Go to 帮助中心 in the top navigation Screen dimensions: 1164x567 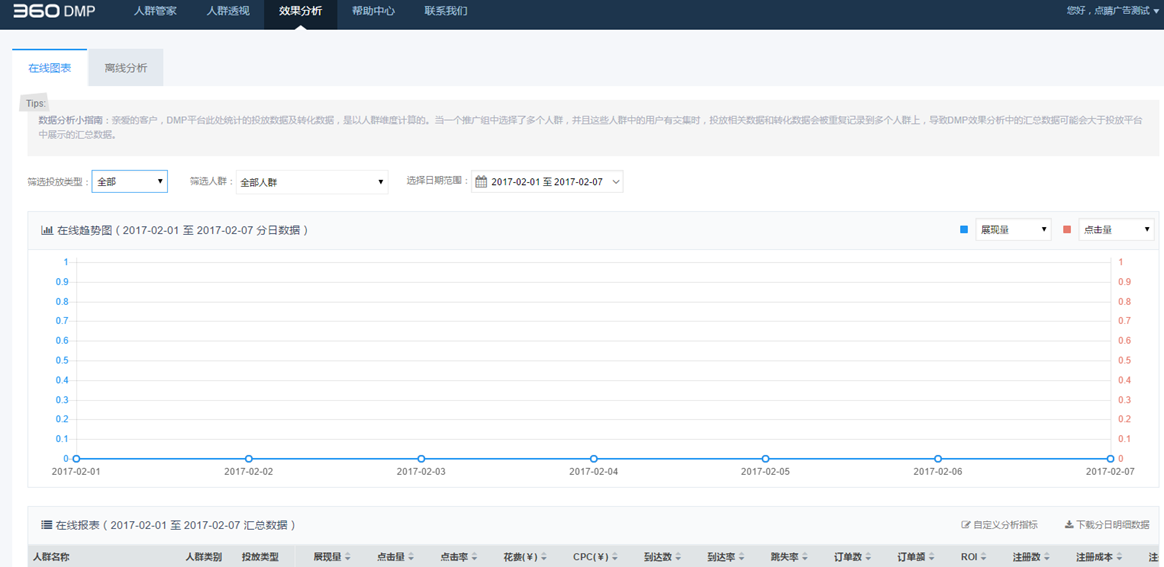[x=373, y=12]
